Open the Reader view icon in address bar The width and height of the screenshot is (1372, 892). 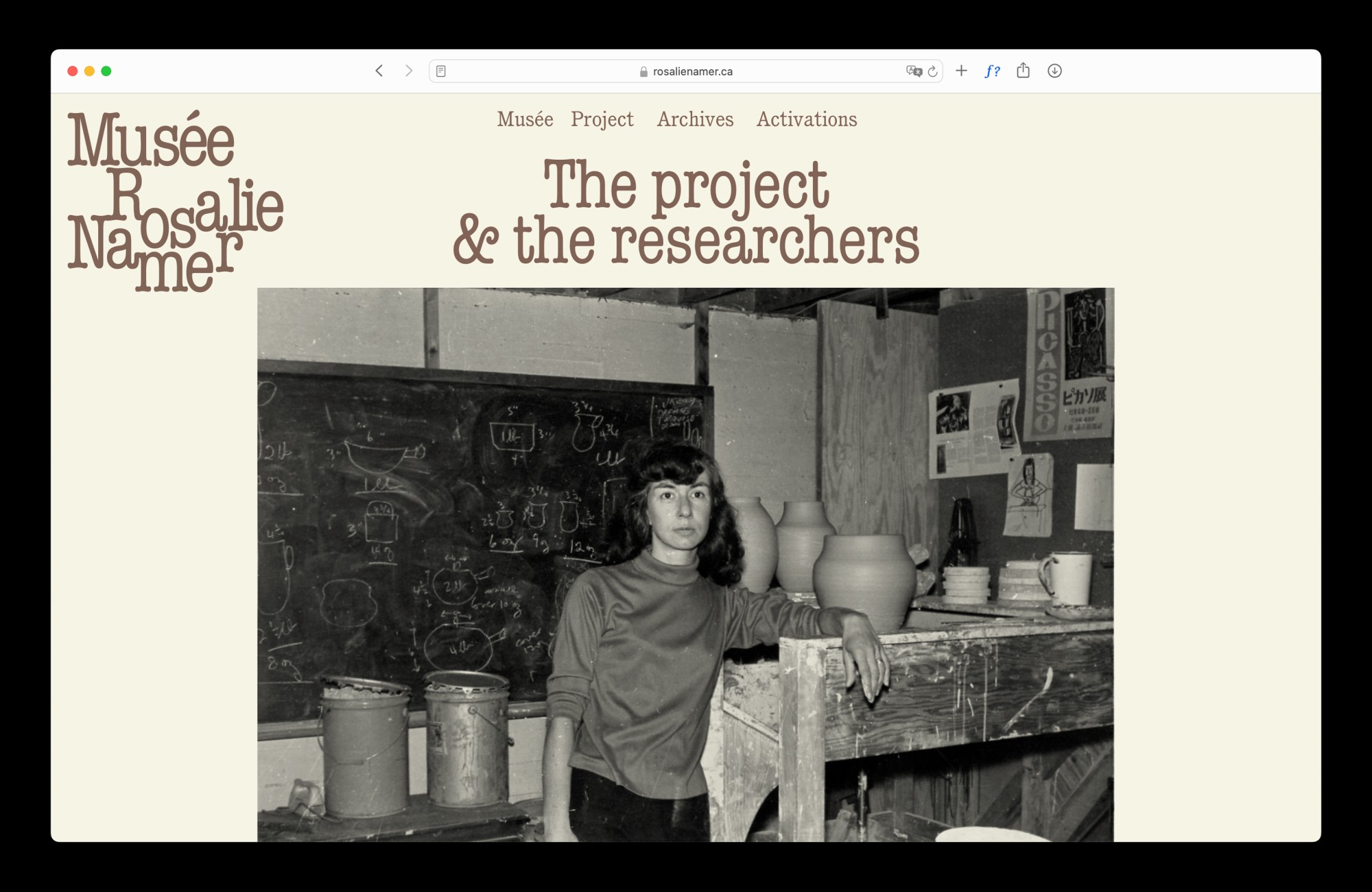point(441,71)
